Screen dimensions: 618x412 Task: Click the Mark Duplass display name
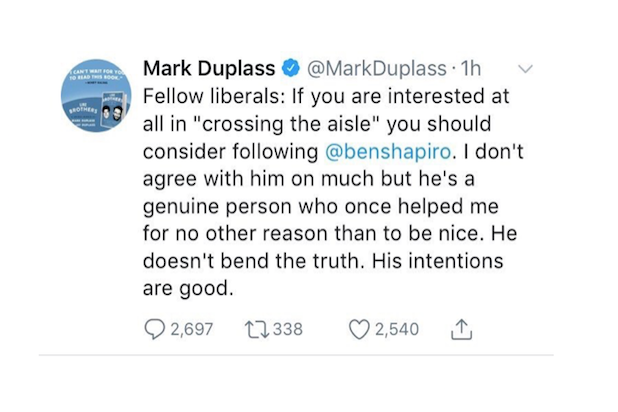coord(208,69)
